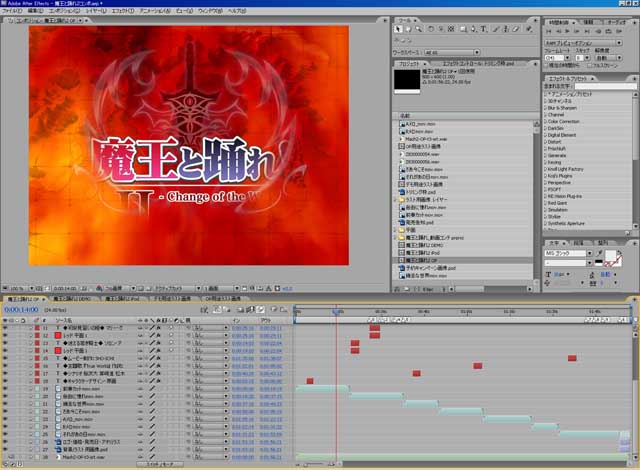Image resolution: width=640 pixels, height=470 pixels.
Task: Open the Composition menu
Action: (64, 11)
